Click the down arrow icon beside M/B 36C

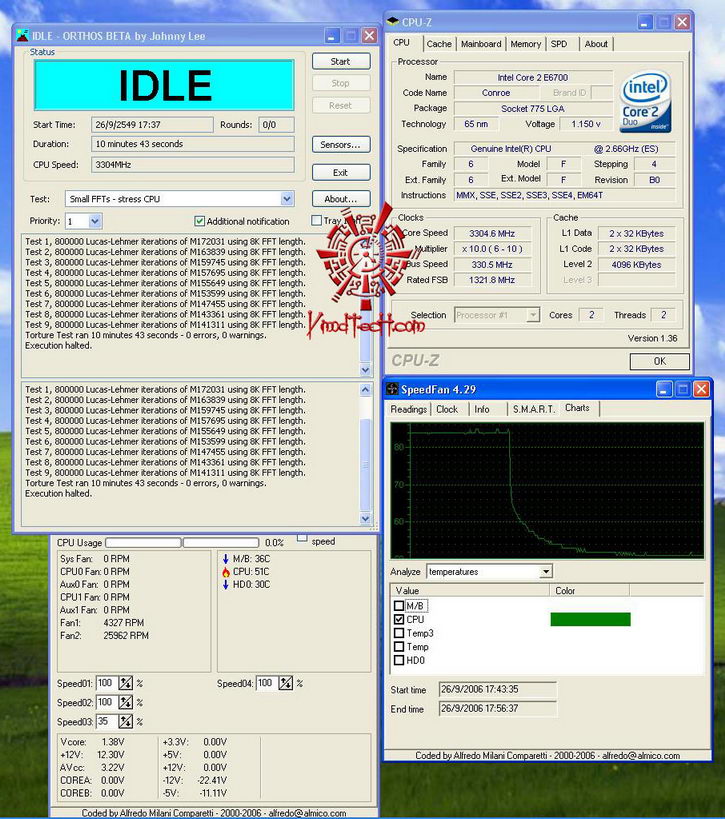(226, 559)
